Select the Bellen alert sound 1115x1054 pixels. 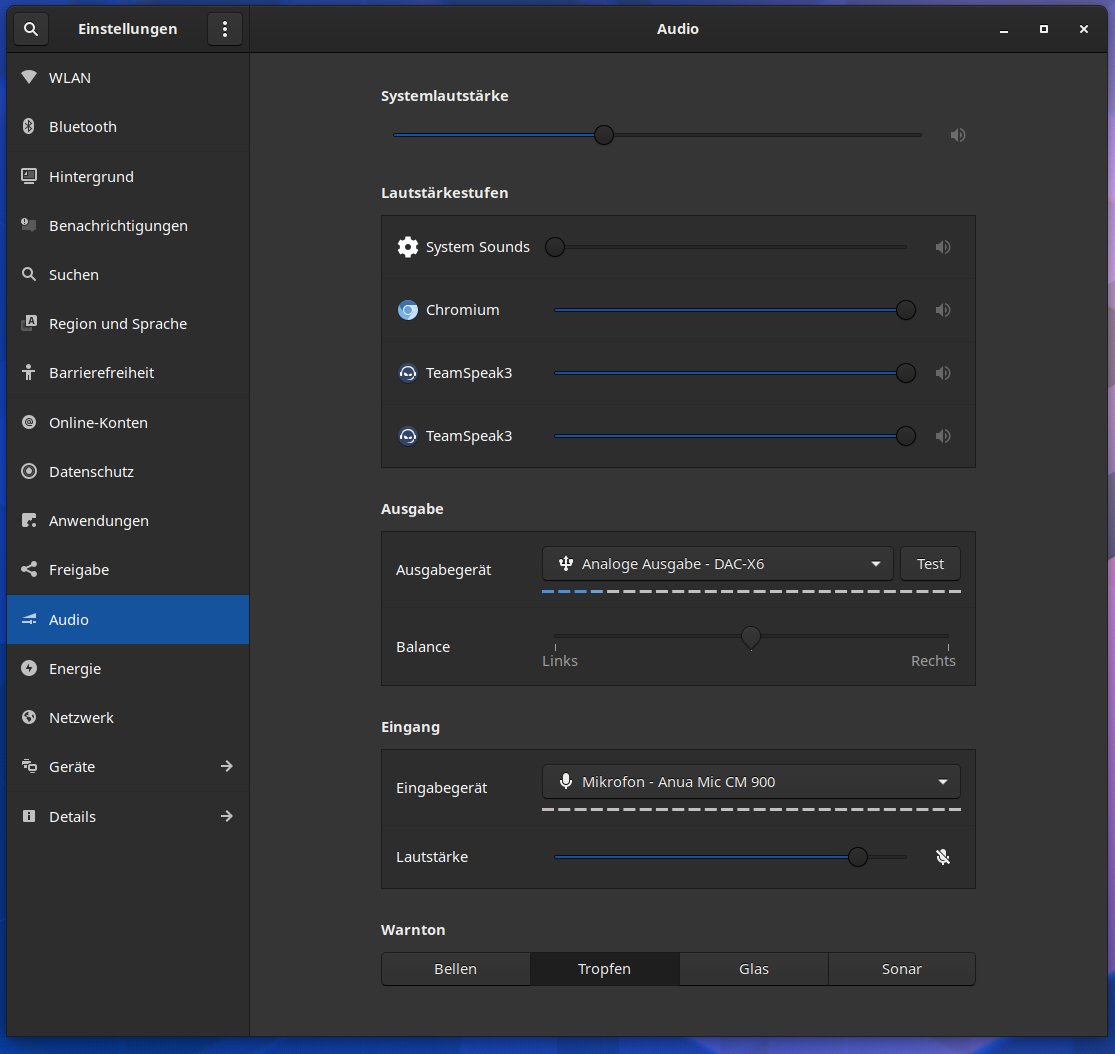[x=456, y=969]
